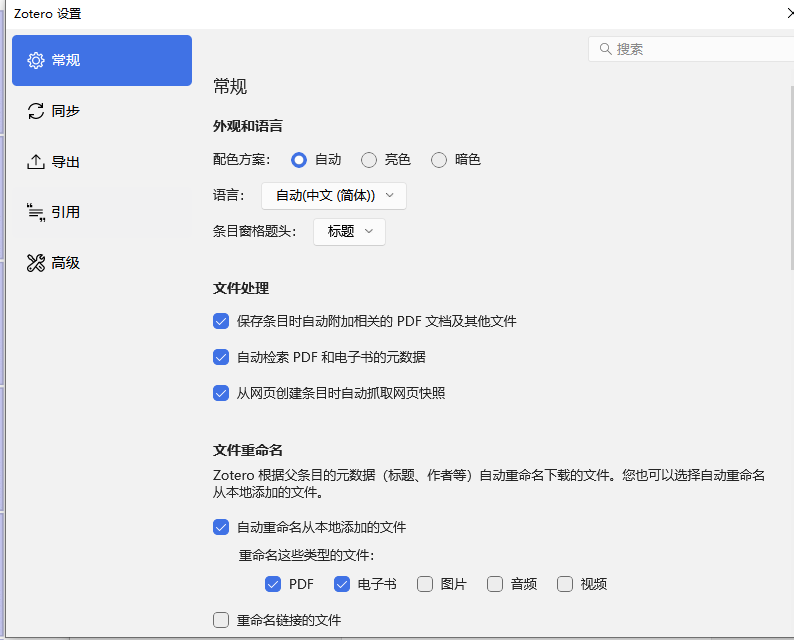Open the 常规 settings pane

click(102, 60)
